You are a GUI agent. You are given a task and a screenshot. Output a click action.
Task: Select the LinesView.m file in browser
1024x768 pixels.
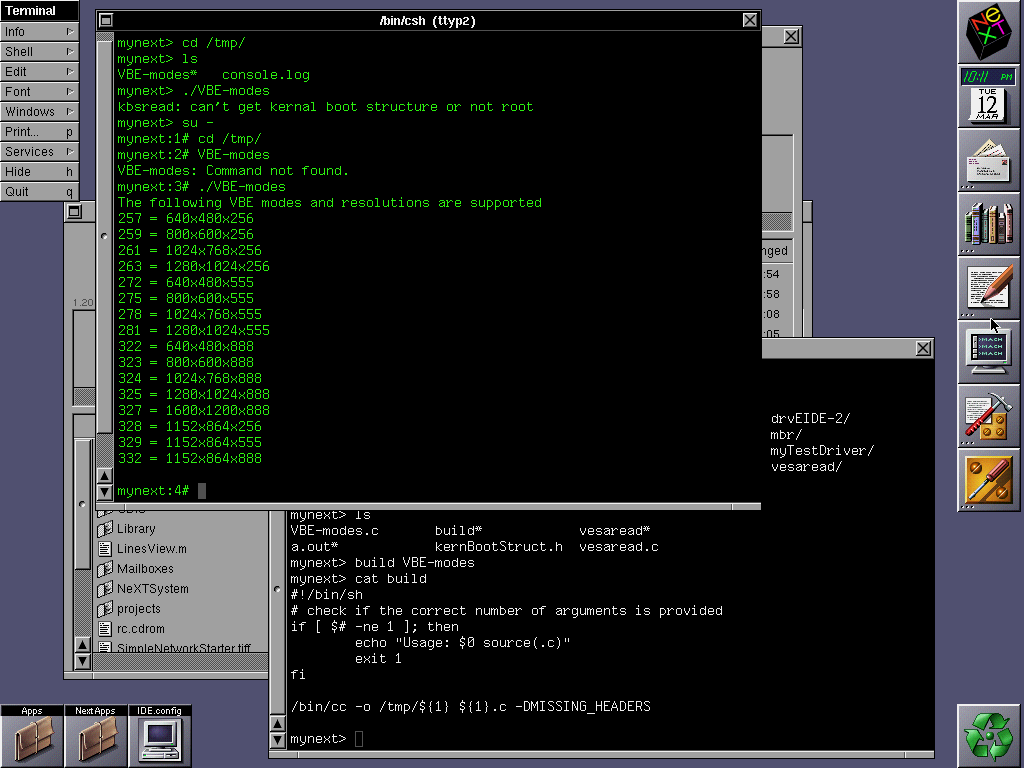tap(151, 549)
